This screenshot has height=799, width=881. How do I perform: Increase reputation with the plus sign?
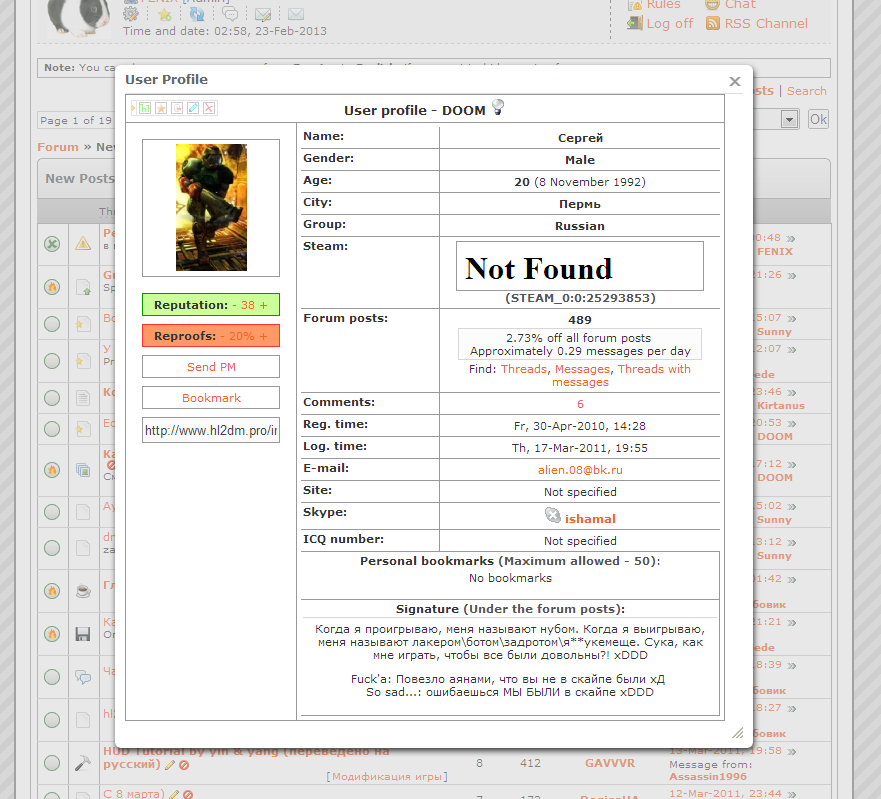(264, 305)
